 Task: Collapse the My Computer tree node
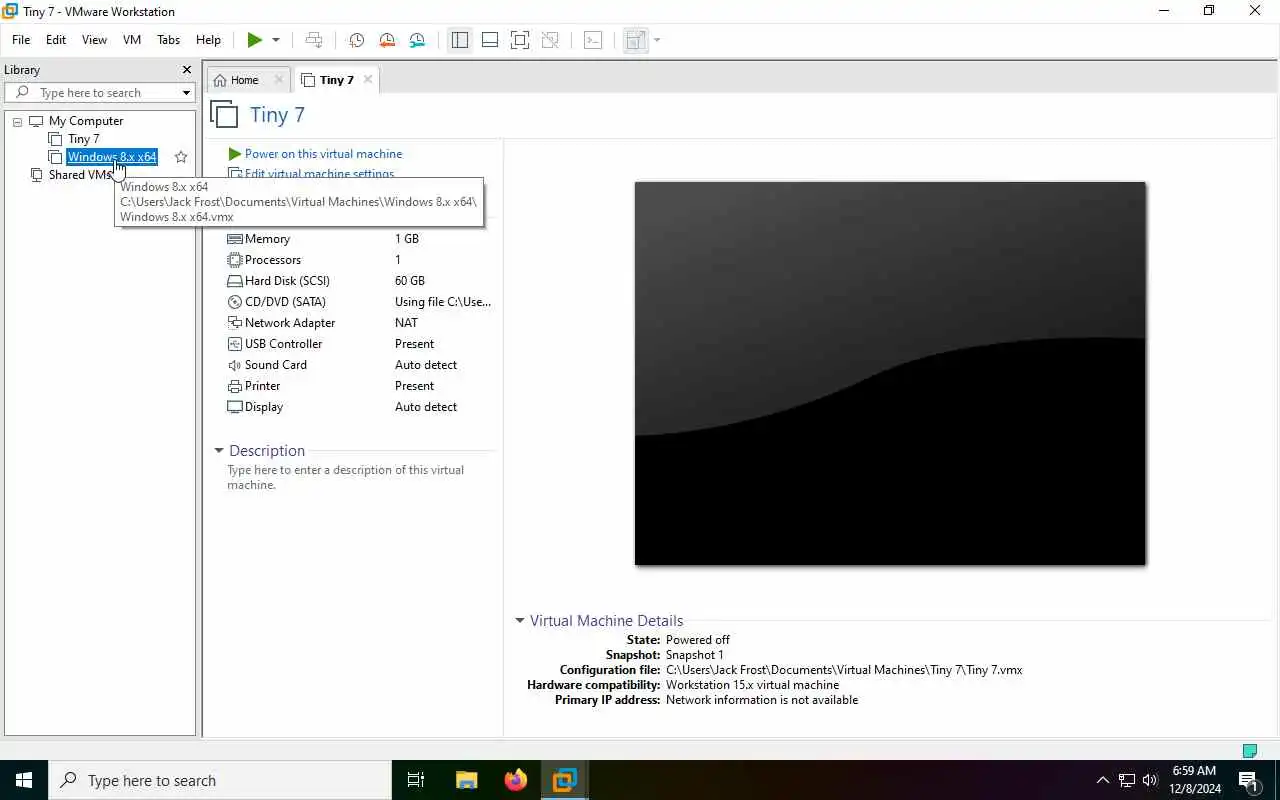[x=17, y=121]
